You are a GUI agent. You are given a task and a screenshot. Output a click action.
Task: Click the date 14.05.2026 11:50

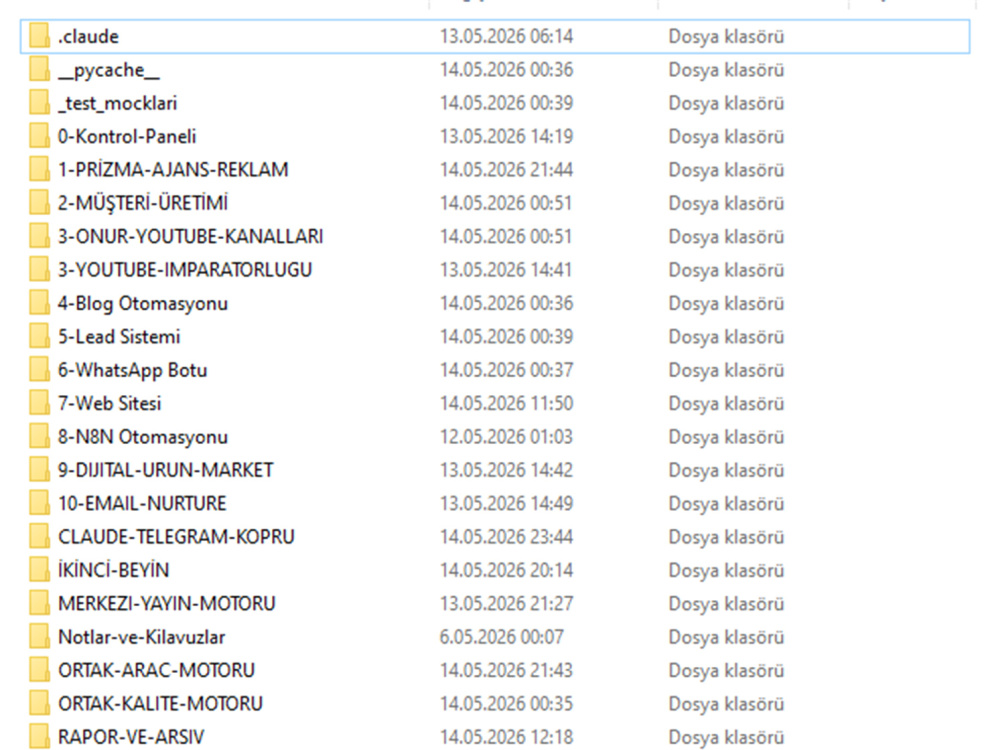click(x=506, y=404)
